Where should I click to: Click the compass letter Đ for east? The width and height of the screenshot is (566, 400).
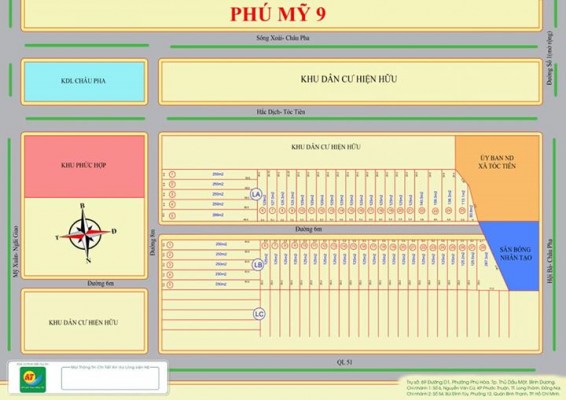(114, 231)
